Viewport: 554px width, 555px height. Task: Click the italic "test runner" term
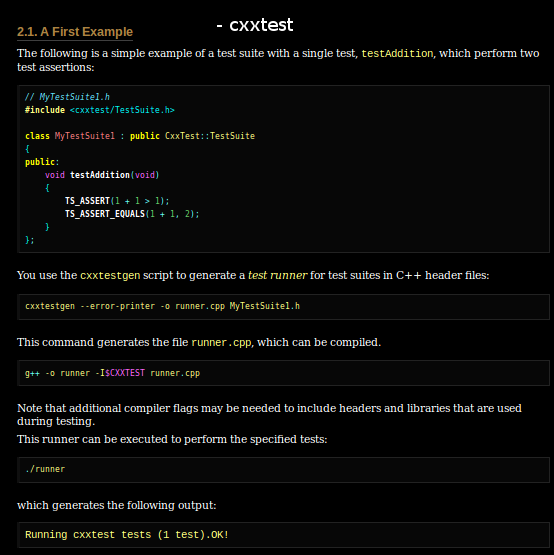pyautogui.click(x=277, y=275)
